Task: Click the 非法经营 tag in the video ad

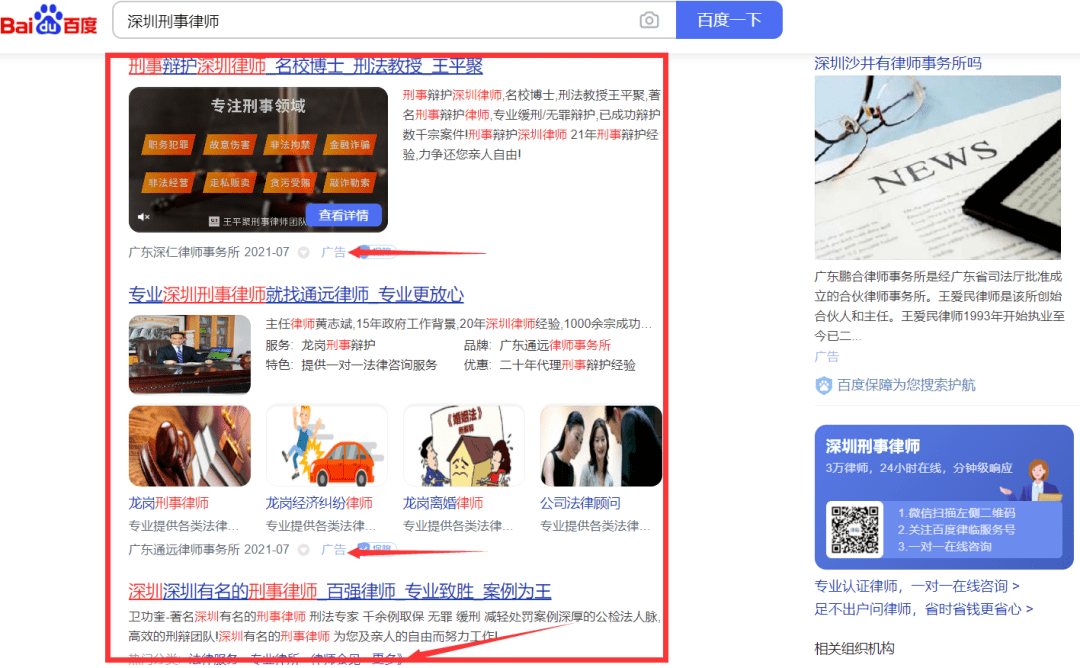Action: [x=169, y=182]
